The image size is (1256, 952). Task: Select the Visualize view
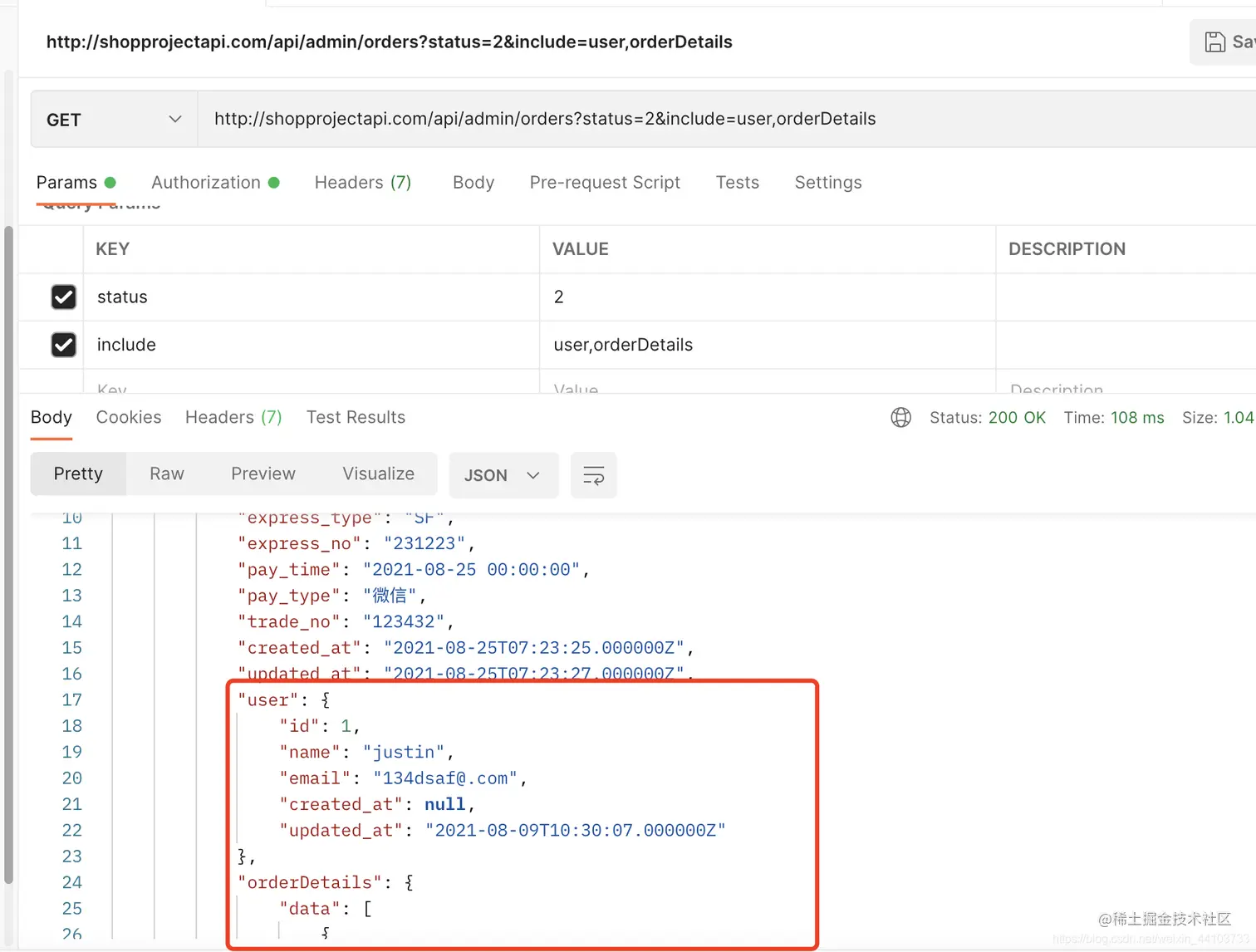pos(378,474)
